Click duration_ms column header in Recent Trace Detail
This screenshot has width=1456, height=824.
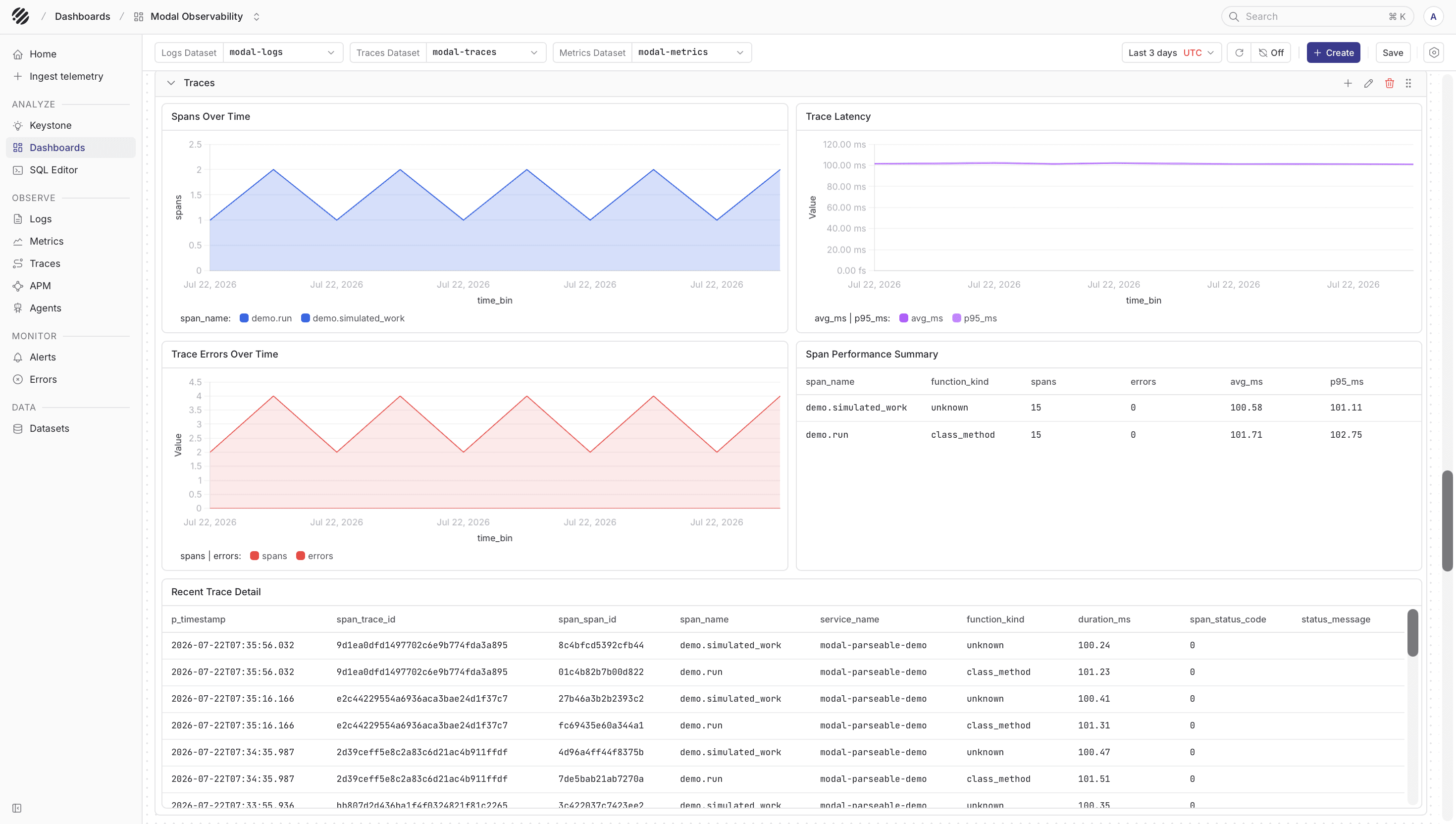(1104, 619)
